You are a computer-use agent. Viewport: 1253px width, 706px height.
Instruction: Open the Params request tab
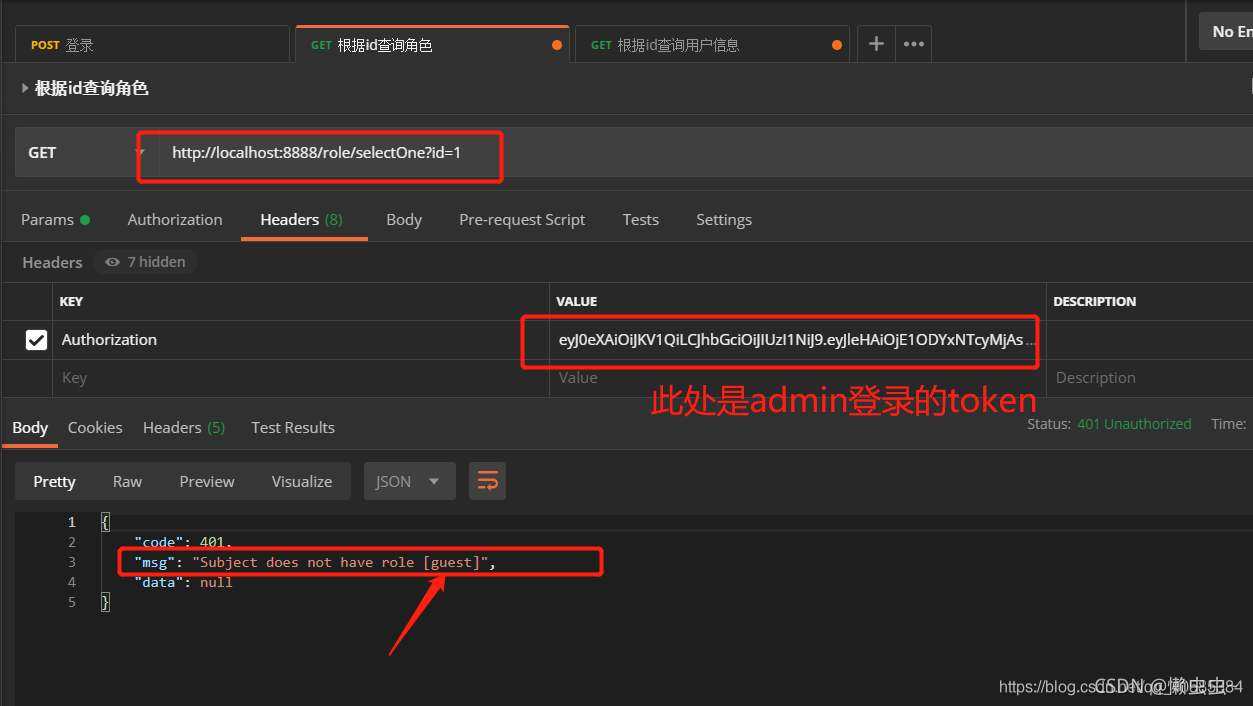tap(55, 220)
